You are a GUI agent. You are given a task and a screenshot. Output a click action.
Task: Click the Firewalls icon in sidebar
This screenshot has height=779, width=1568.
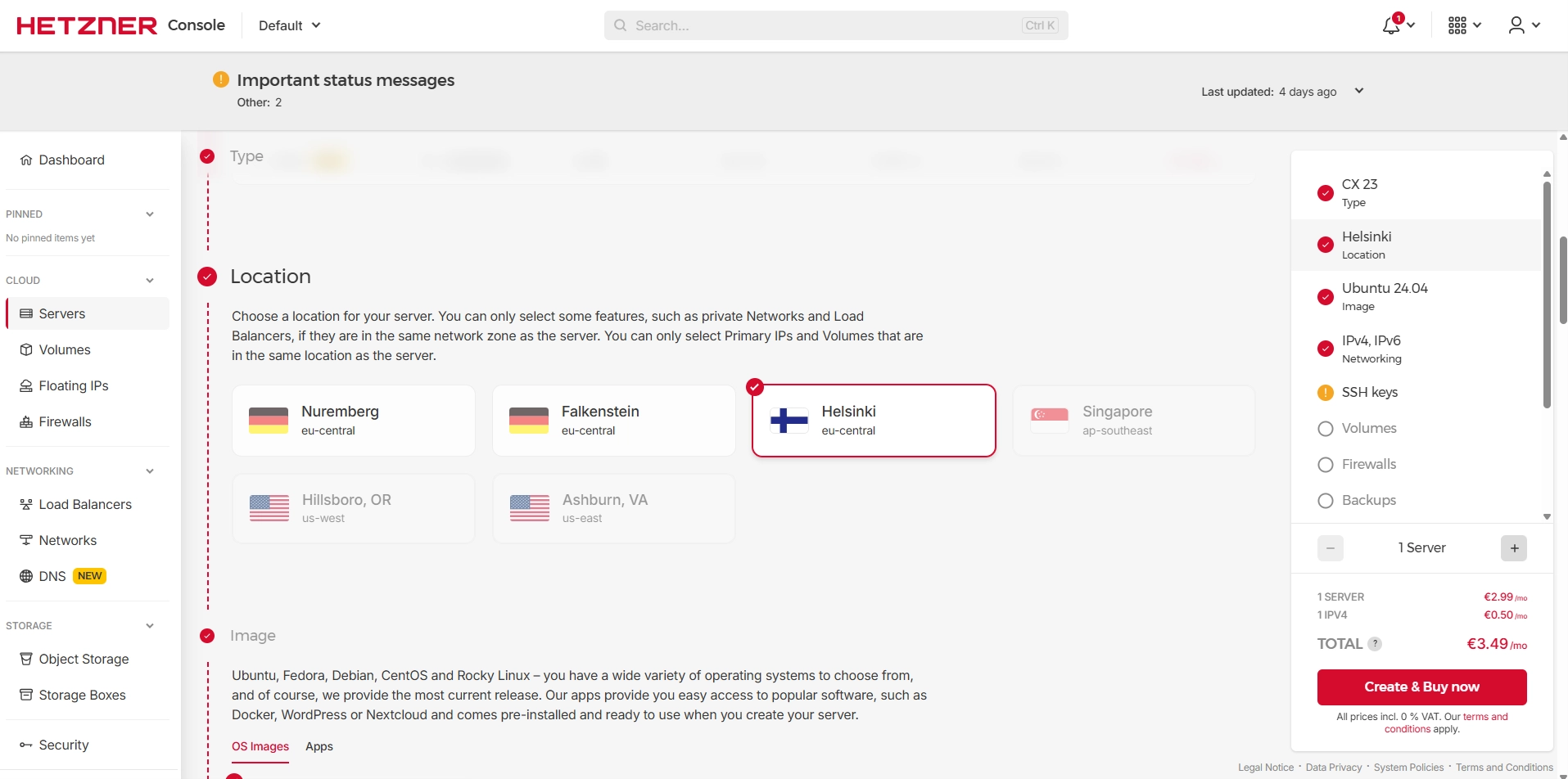click(x=26, y=422)
